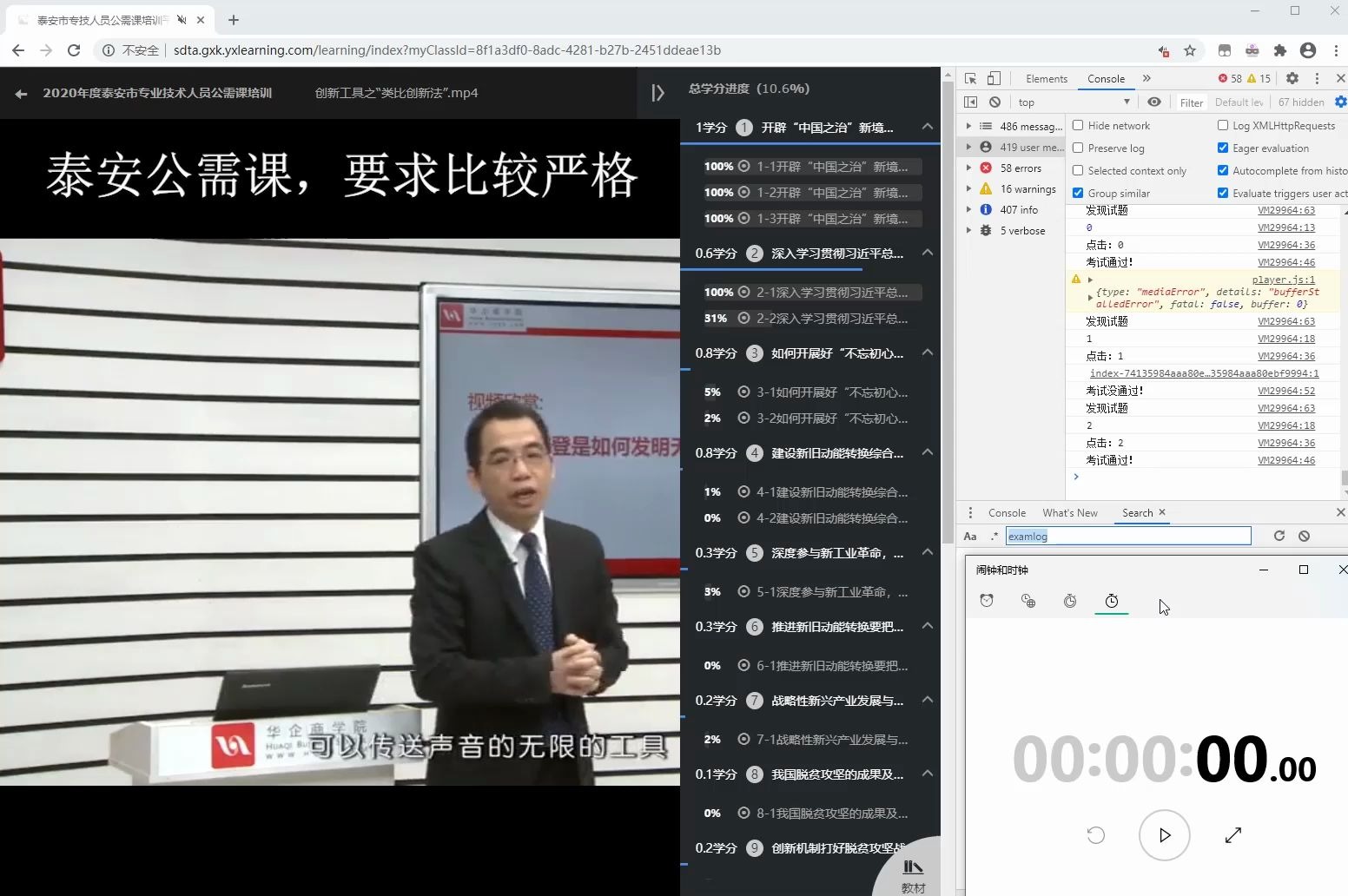Show more DevTools tabs with the double-chevron
The height and width of the screenshot is (896, 1348).
pos(1146,78)
